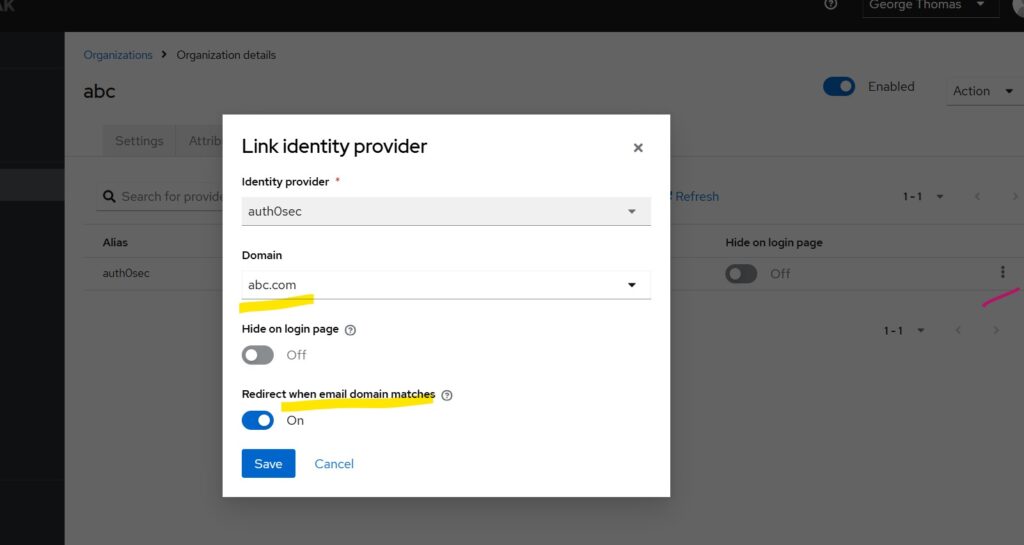1024x545 pixels.
Task: Turn off Redirect when email domain matches
Action: pyautogui.click(x=258, y=421)
